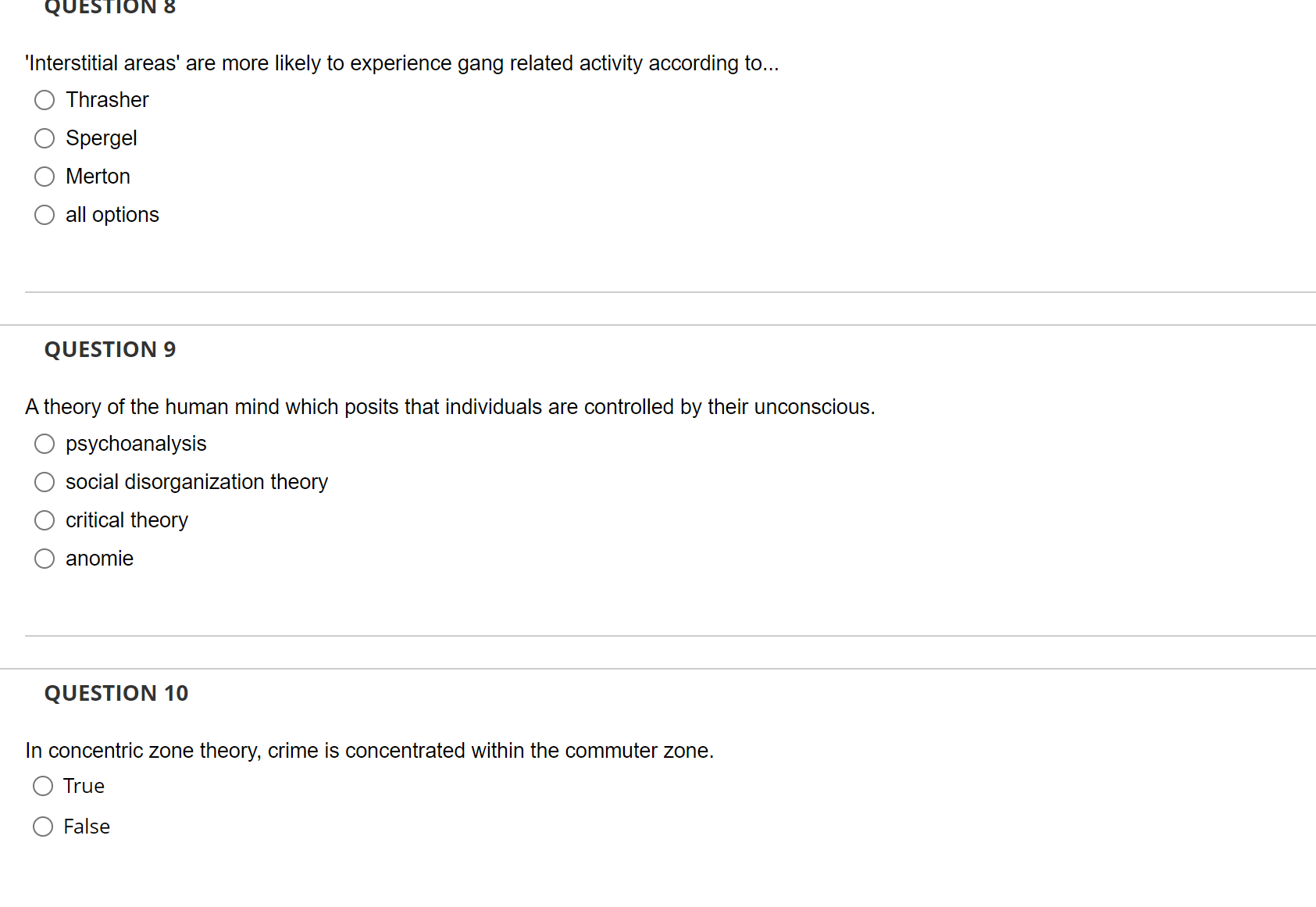Click the QUESTION 10 heading
Screen dimensions: 1316x907
(x=116, y=693)
